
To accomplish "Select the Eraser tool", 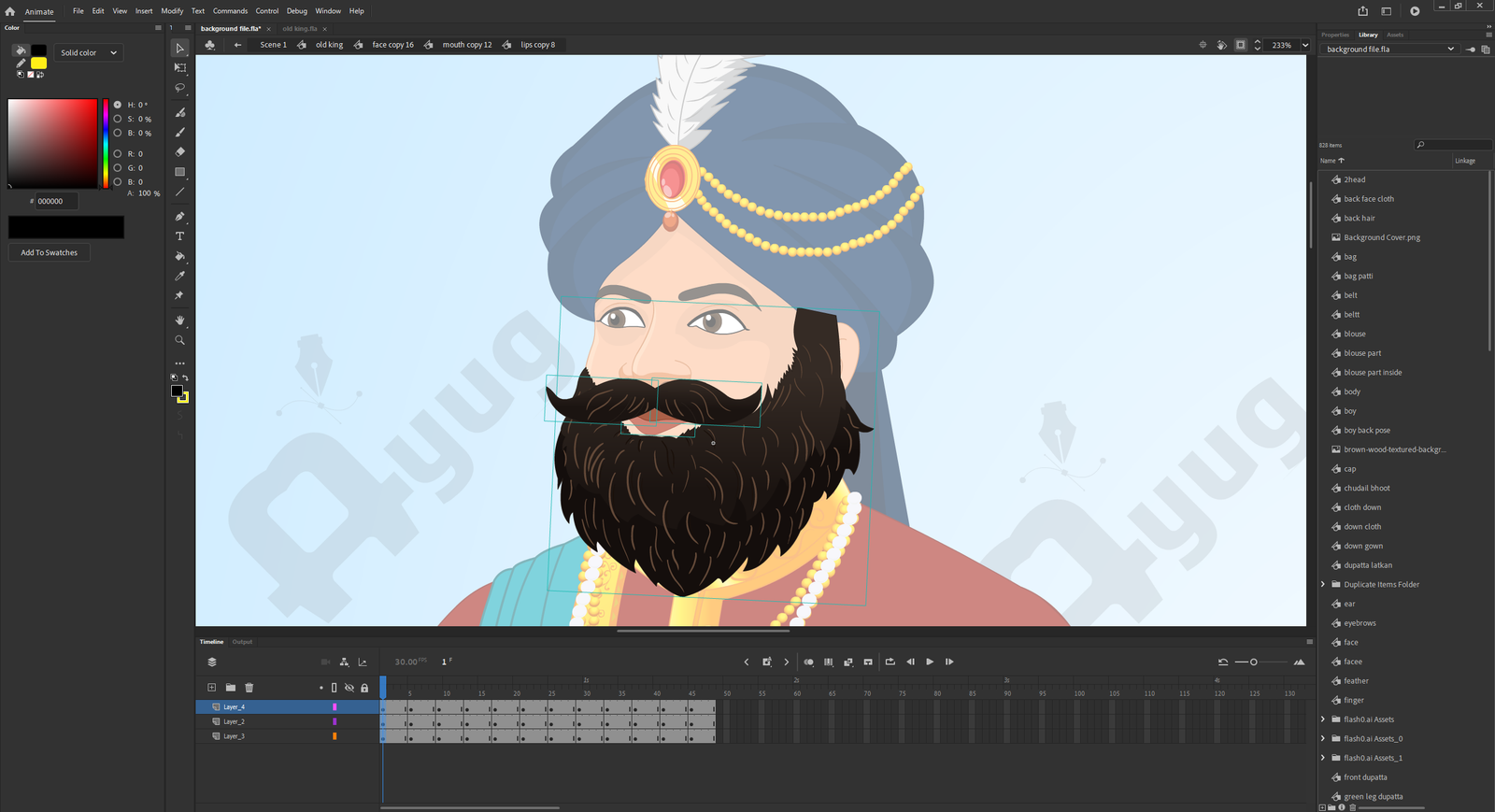I will tap(179, 151).
